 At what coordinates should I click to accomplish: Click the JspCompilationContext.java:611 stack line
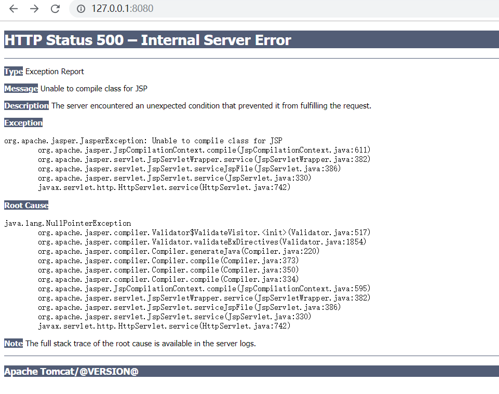tap(204, 150)
